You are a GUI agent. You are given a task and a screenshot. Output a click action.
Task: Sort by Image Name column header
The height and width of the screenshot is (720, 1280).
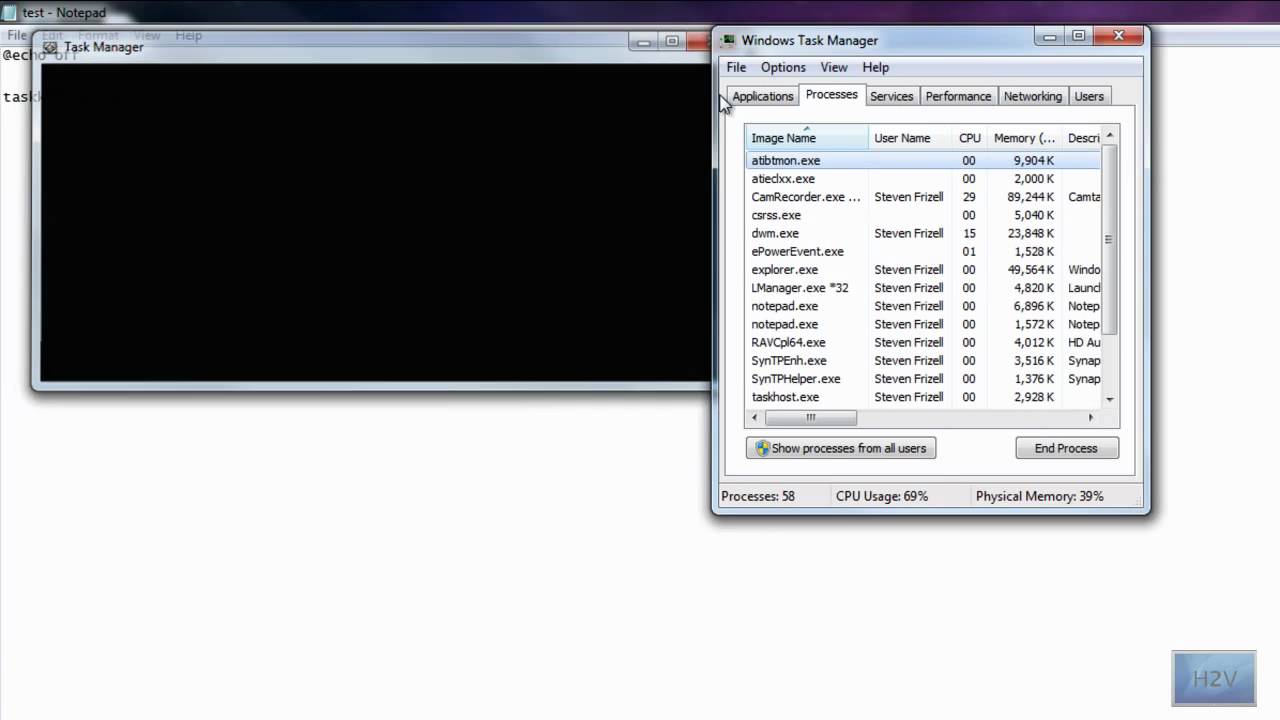(807, 138)
